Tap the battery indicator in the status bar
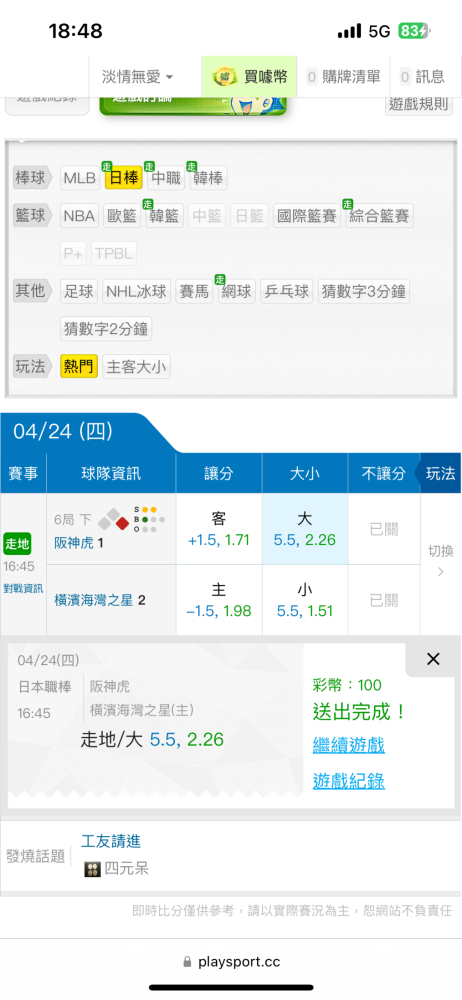This screenshot has width=462, height=1000. click(415, 31)
